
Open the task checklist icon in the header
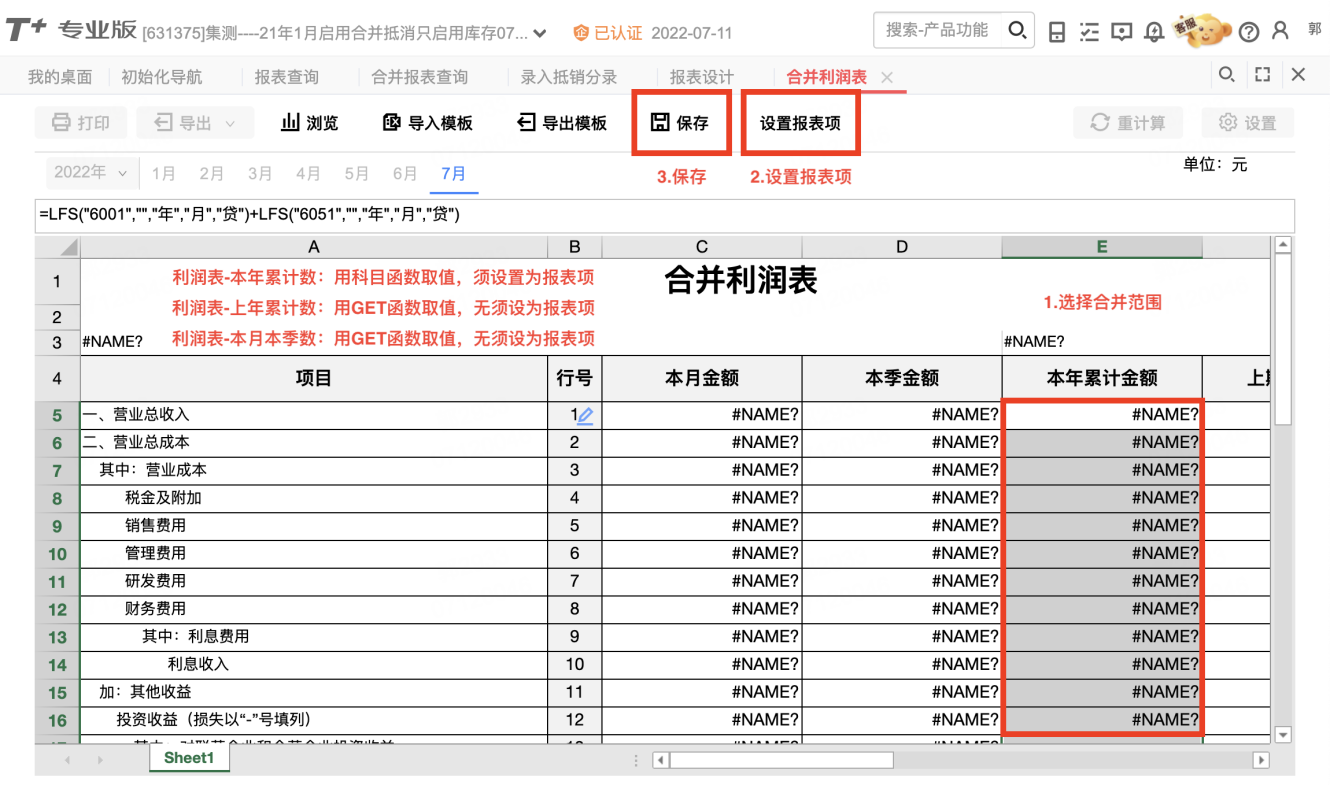pyautogui.click(x=1090, y=32)
